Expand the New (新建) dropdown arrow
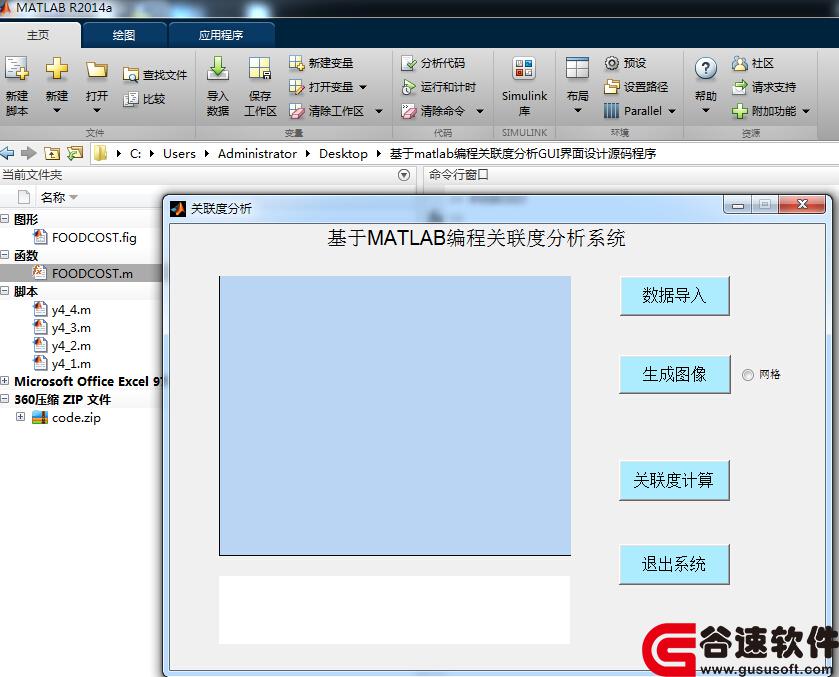 click(57, 111)
